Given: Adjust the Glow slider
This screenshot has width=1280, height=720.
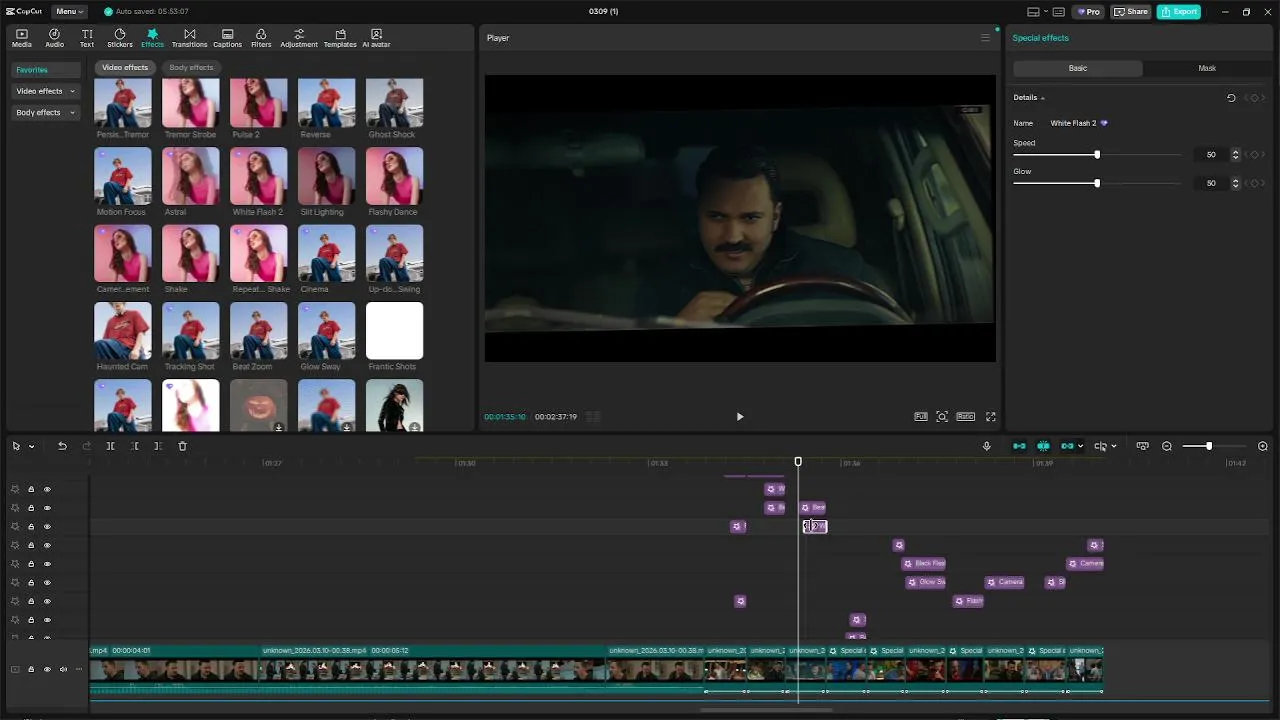Looking at the screenshot, I should [x=1097, y=183].
